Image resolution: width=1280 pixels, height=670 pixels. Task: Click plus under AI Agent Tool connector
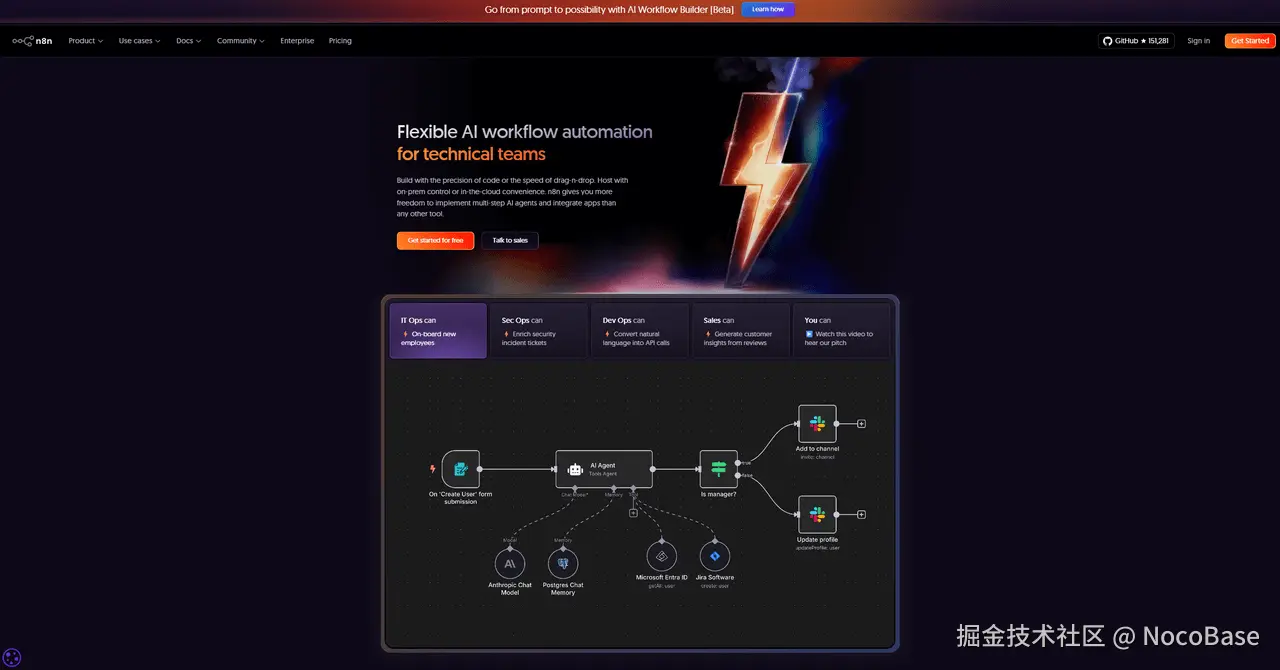pyautogui.click(x=633, y=513)
